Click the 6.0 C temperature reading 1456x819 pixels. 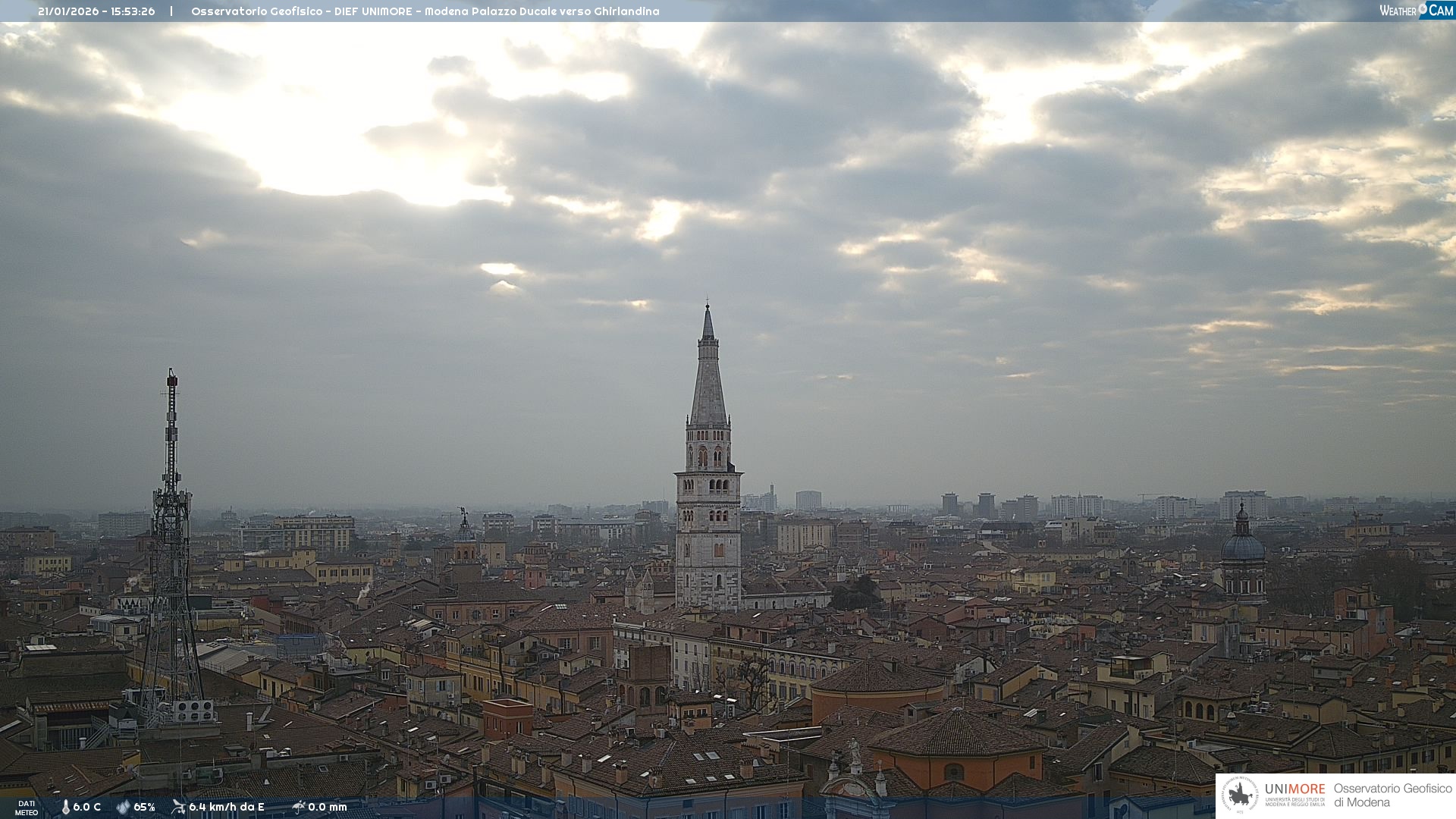point(87,807)
